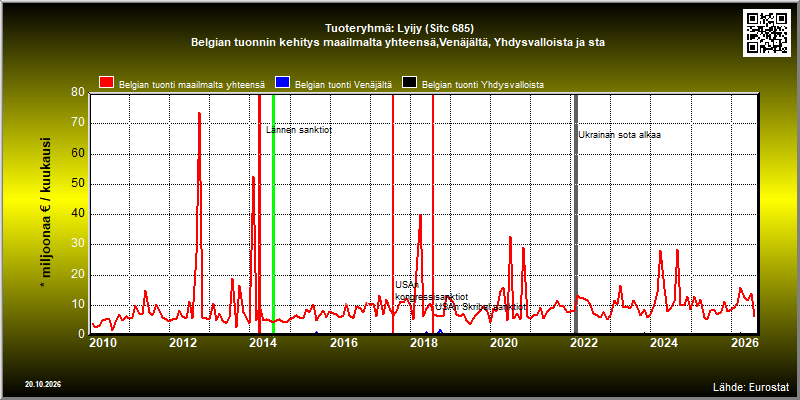Click the 'Ukrainan sota alkaa' annotation

tap(619, 135)
